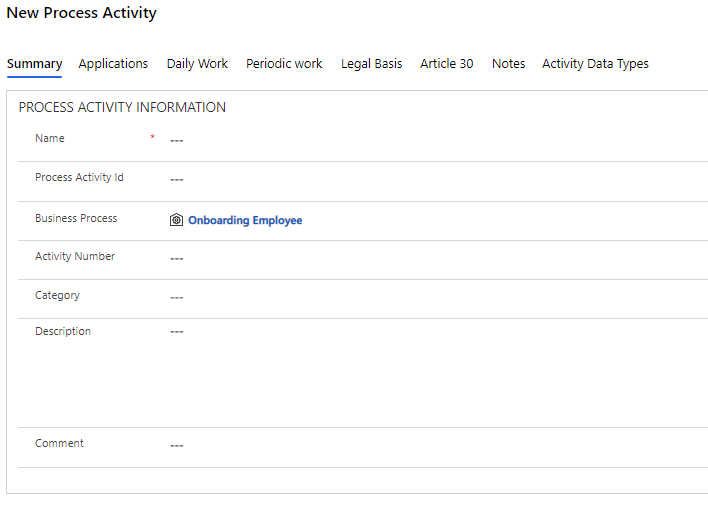
Task: Click the Business Process field label
Action: pos(76,218)
